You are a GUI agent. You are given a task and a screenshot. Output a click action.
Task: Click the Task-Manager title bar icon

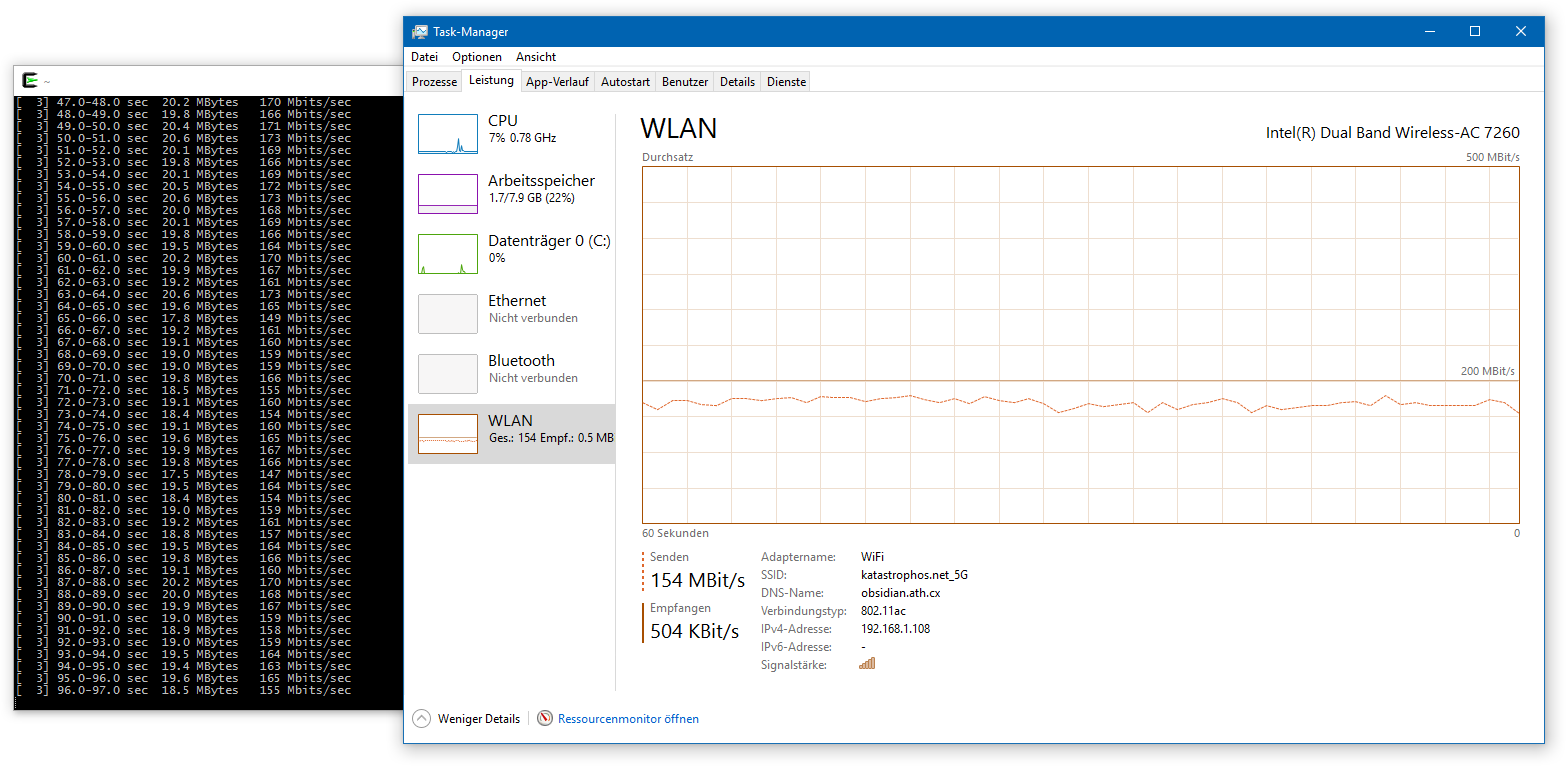point(420,31)
